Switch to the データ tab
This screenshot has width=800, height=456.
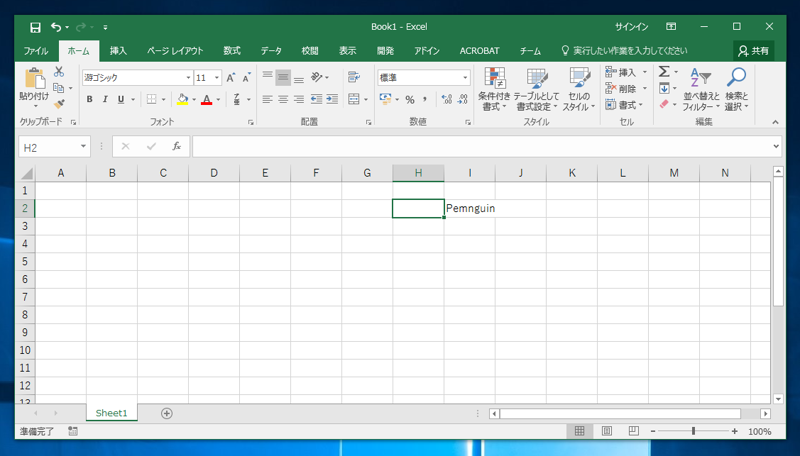pyautogui.click(x=271, y=50)
